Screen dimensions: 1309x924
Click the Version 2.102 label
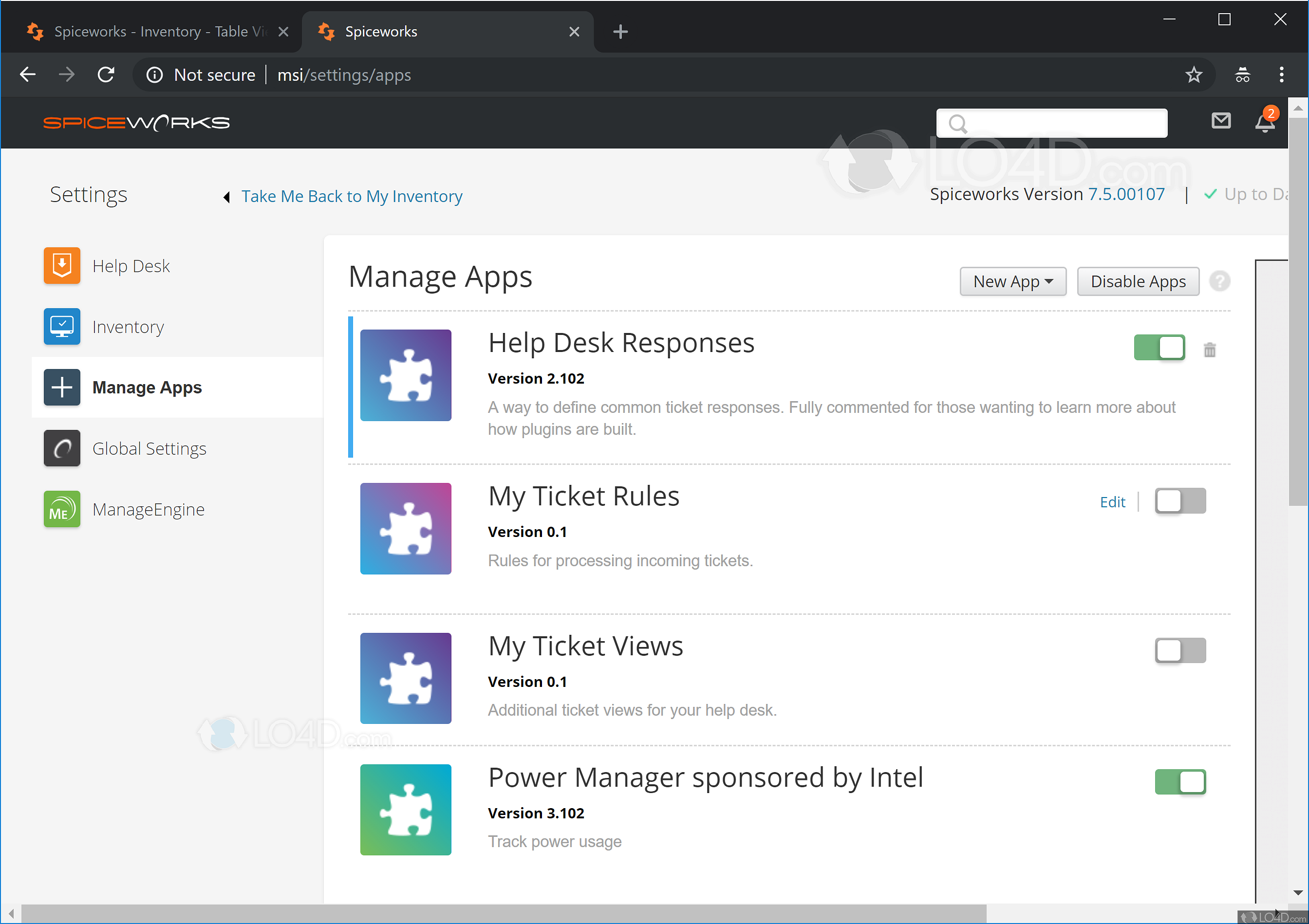tap(536, 378)
